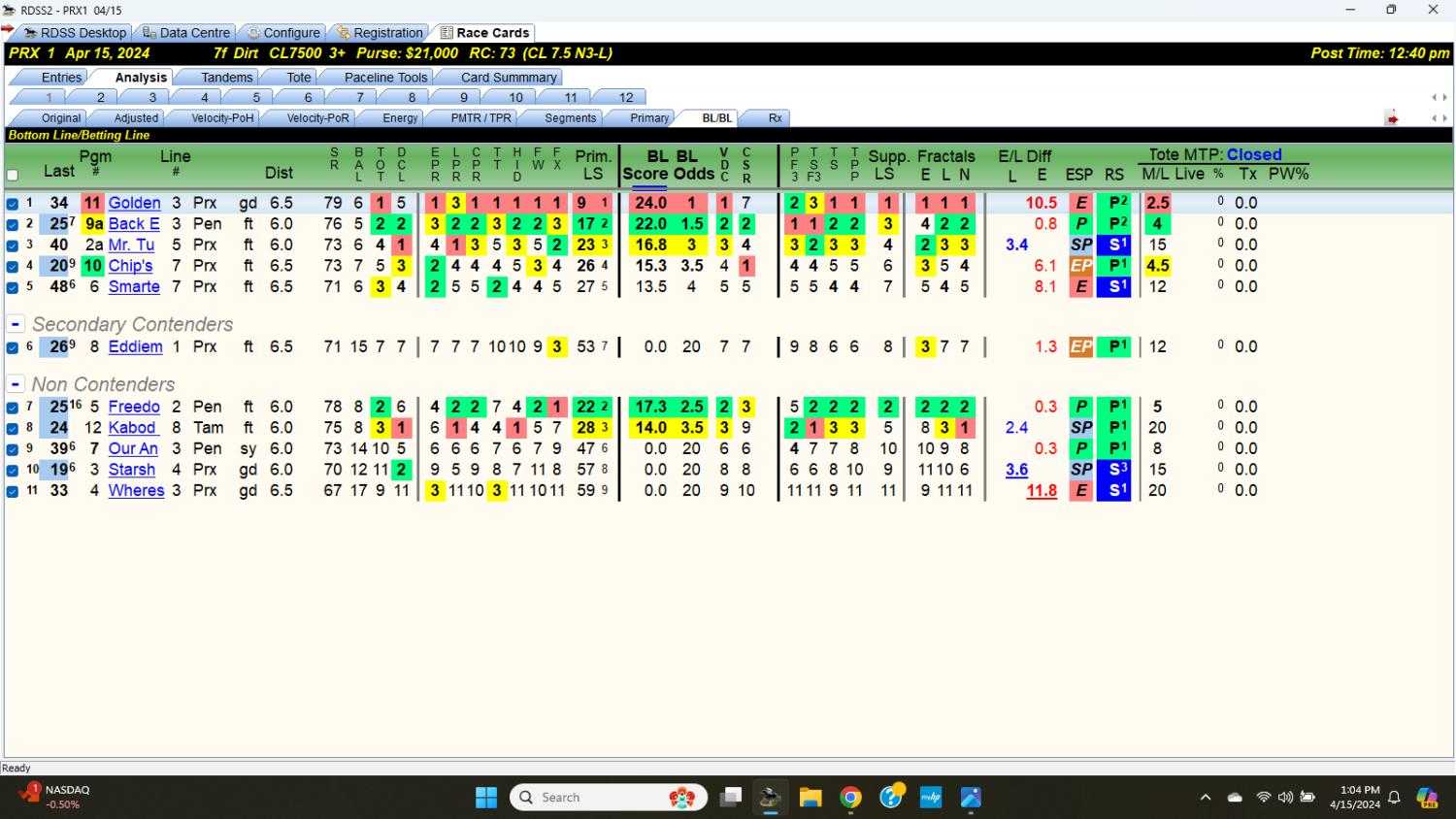1456x819 pixels.
Task: Click the 11.8 E/L diff link for Wheres
Action: tap(1042, 490)
